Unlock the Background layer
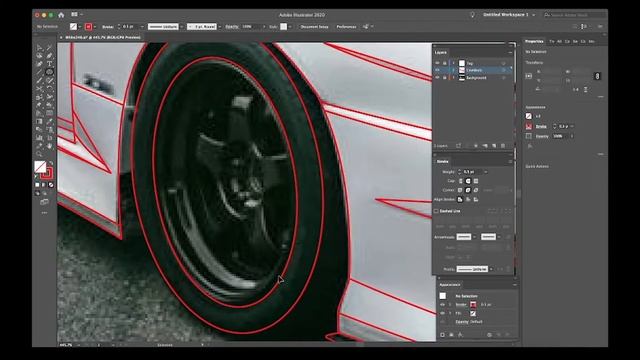Image resolution: width=640 pixels, height=360 pixels. pos(444,78)
